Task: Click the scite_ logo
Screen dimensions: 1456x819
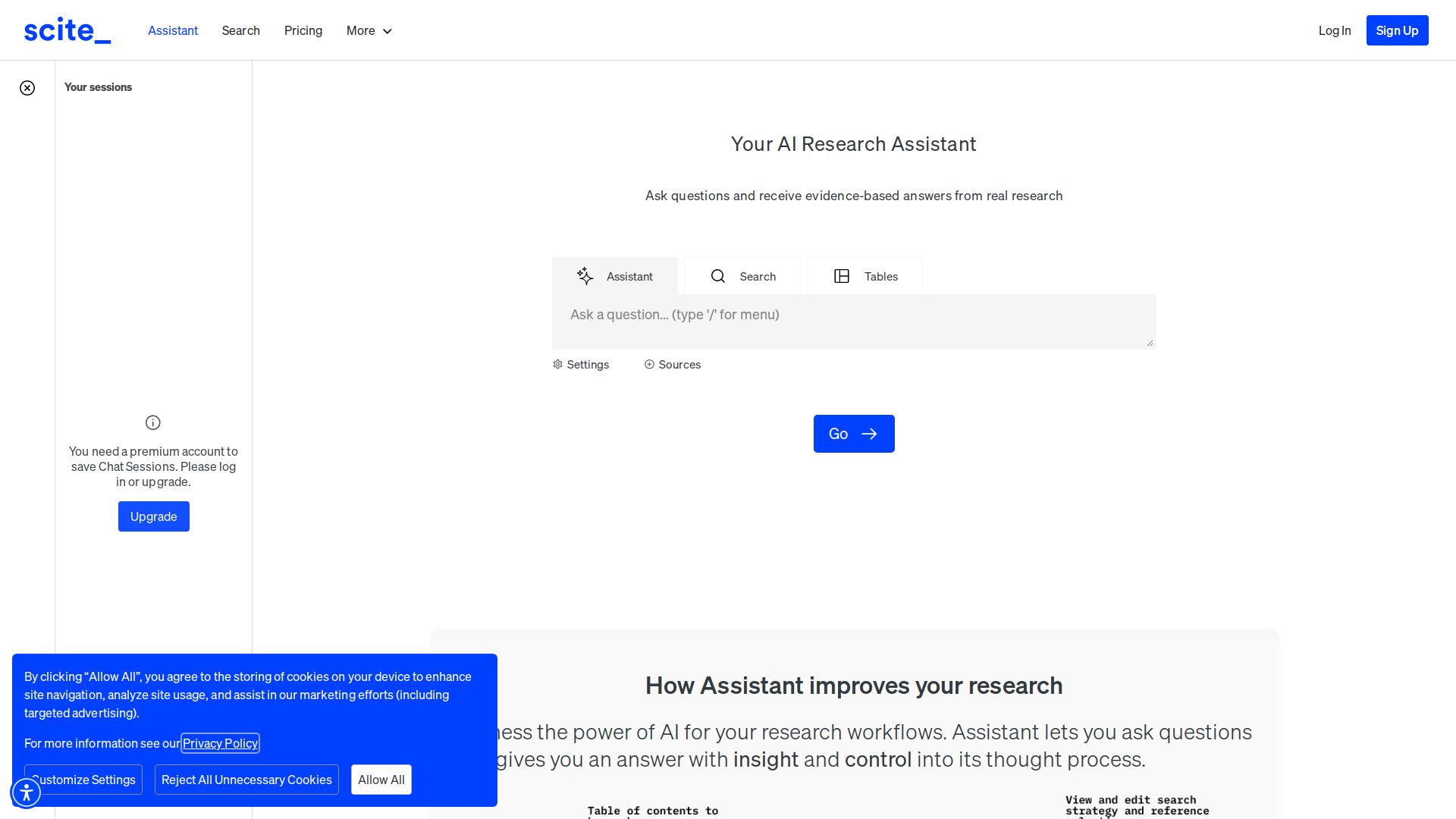Action: tap(67, 30)
